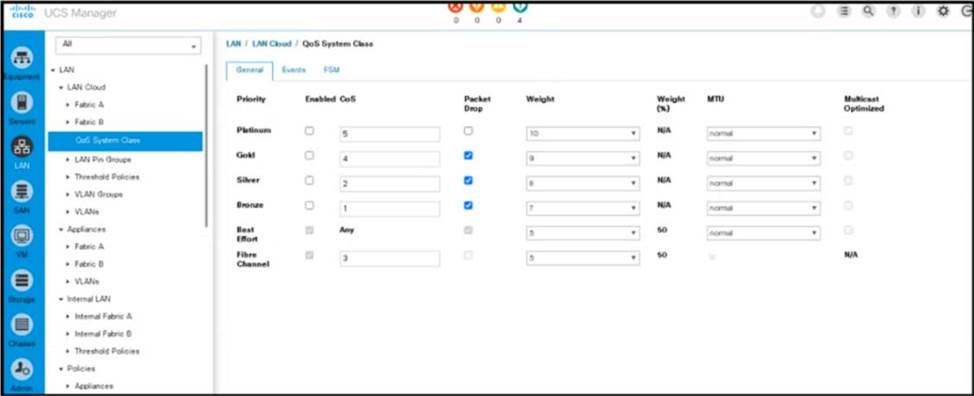The width and height of the screenshot is (974, 396).
Task: Click the LAN breadcrumb link
Action: point(234,44)
